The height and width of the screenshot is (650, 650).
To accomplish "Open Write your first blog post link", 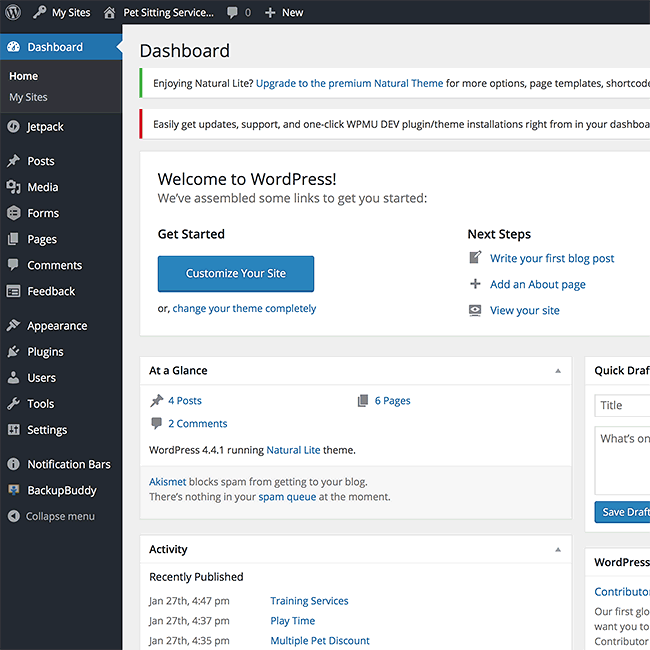I will tap(552, 258).
